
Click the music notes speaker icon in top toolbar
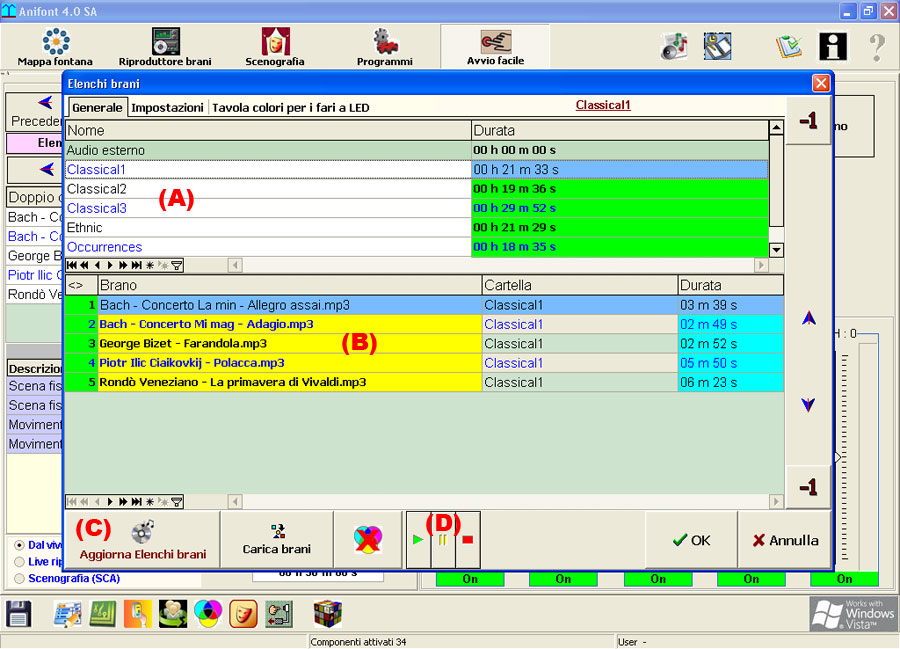674,47
